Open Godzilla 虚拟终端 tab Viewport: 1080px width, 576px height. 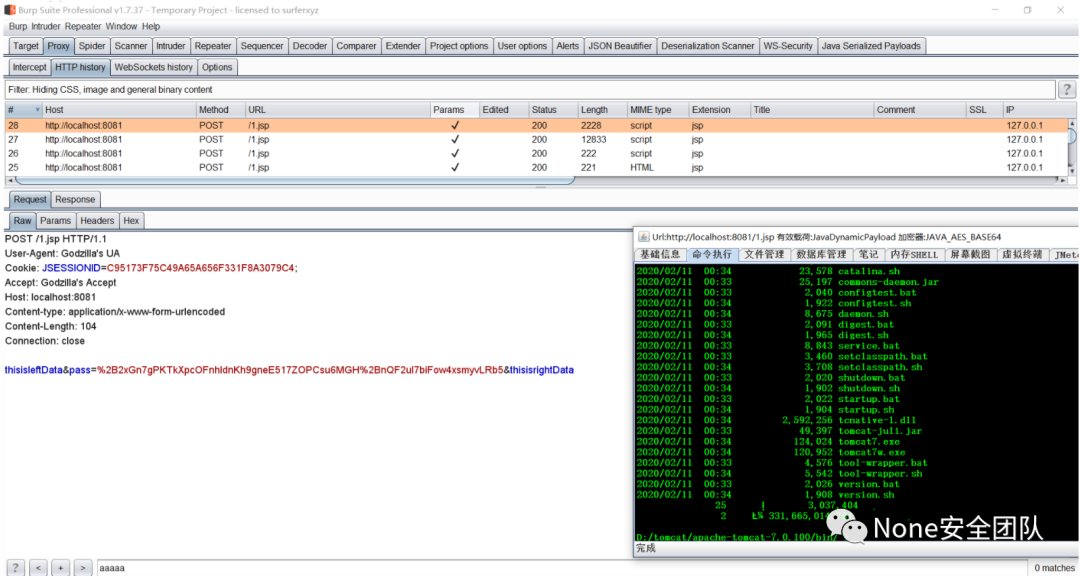[1022, 255]
